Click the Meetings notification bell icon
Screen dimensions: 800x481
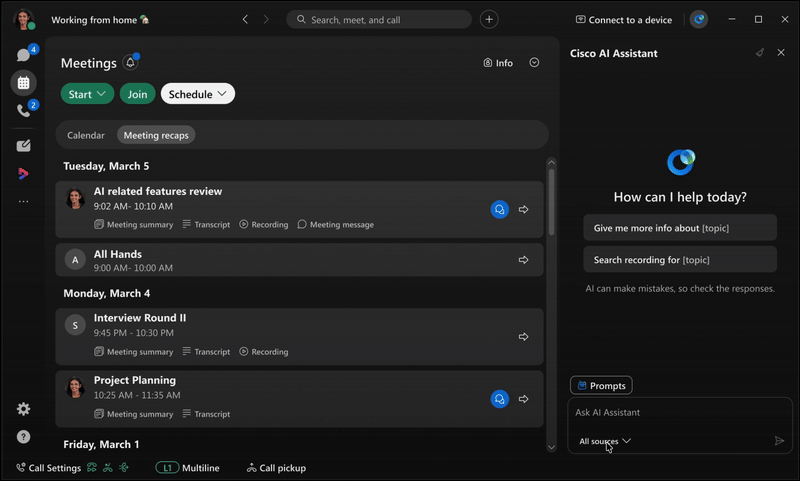(131, 63)
